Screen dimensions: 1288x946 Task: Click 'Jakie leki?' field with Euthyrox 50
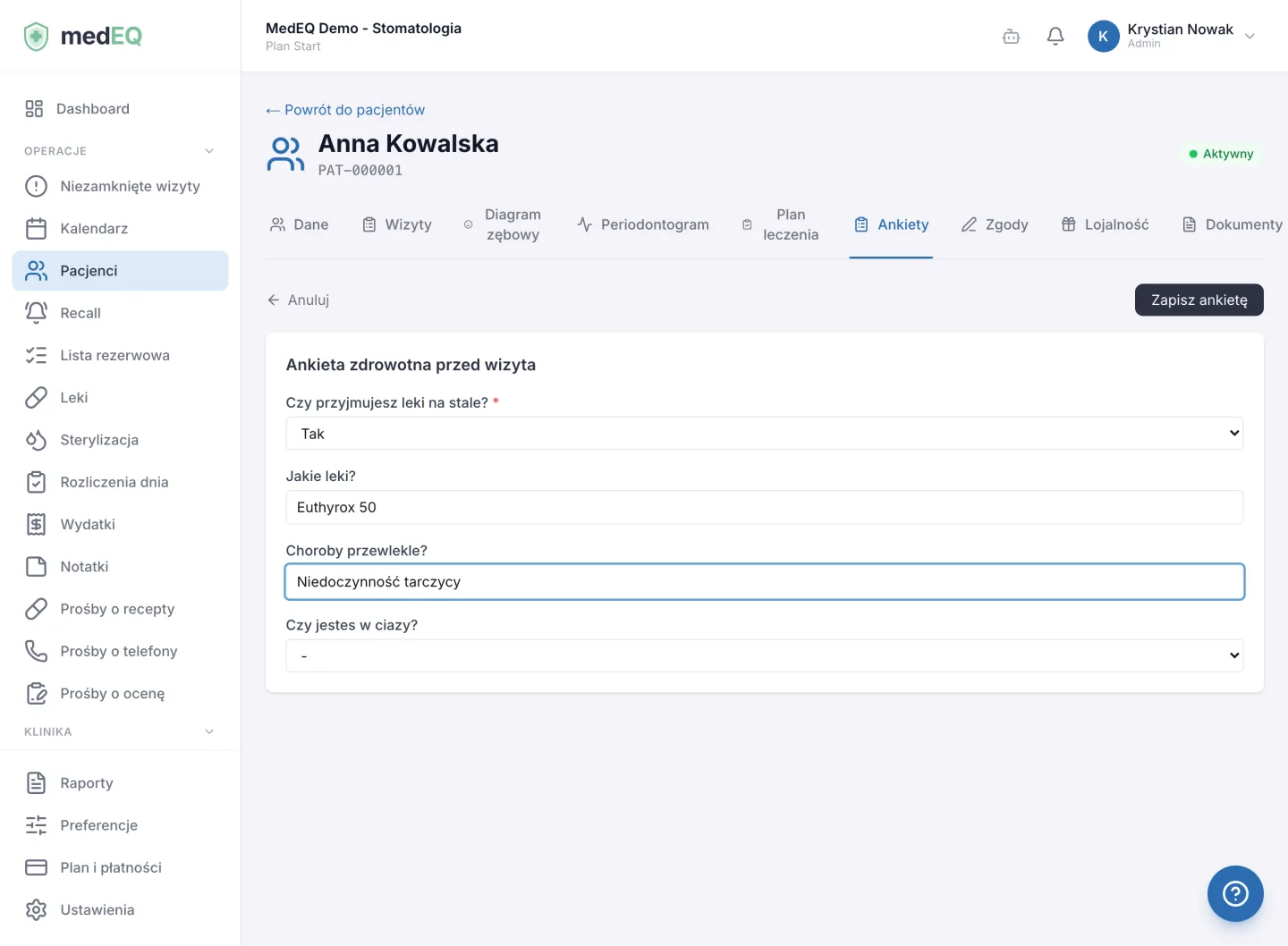(765, 508)
